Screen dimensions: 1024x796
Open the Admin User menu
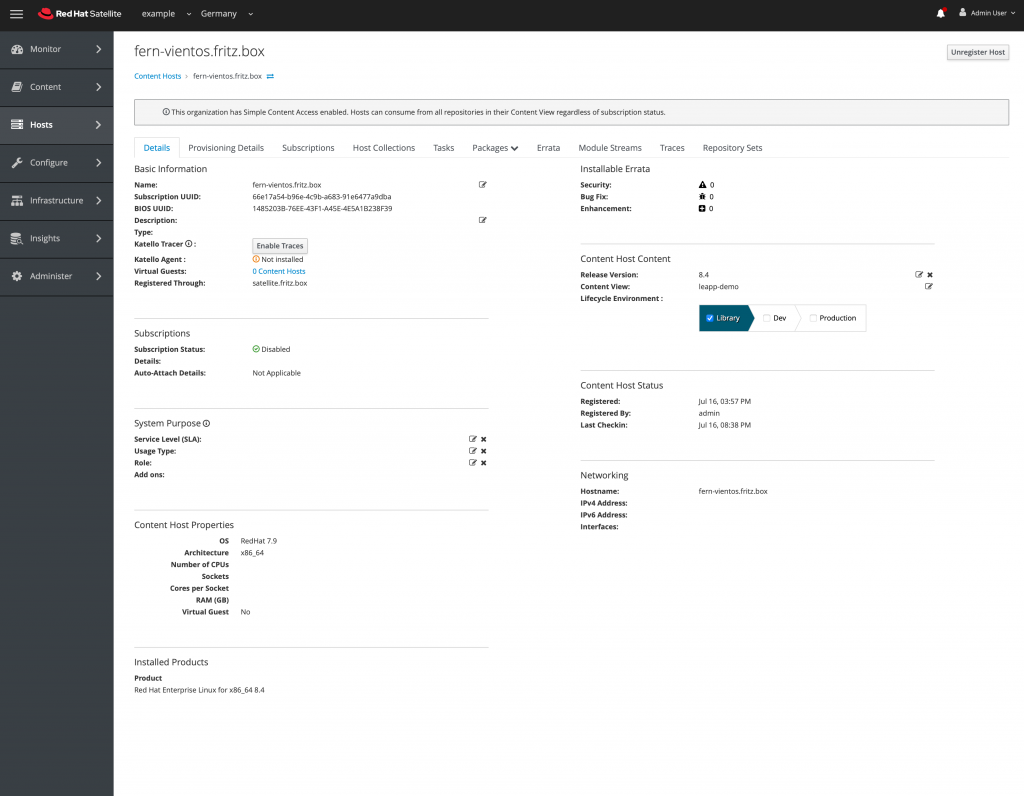(x=987, y=13)
